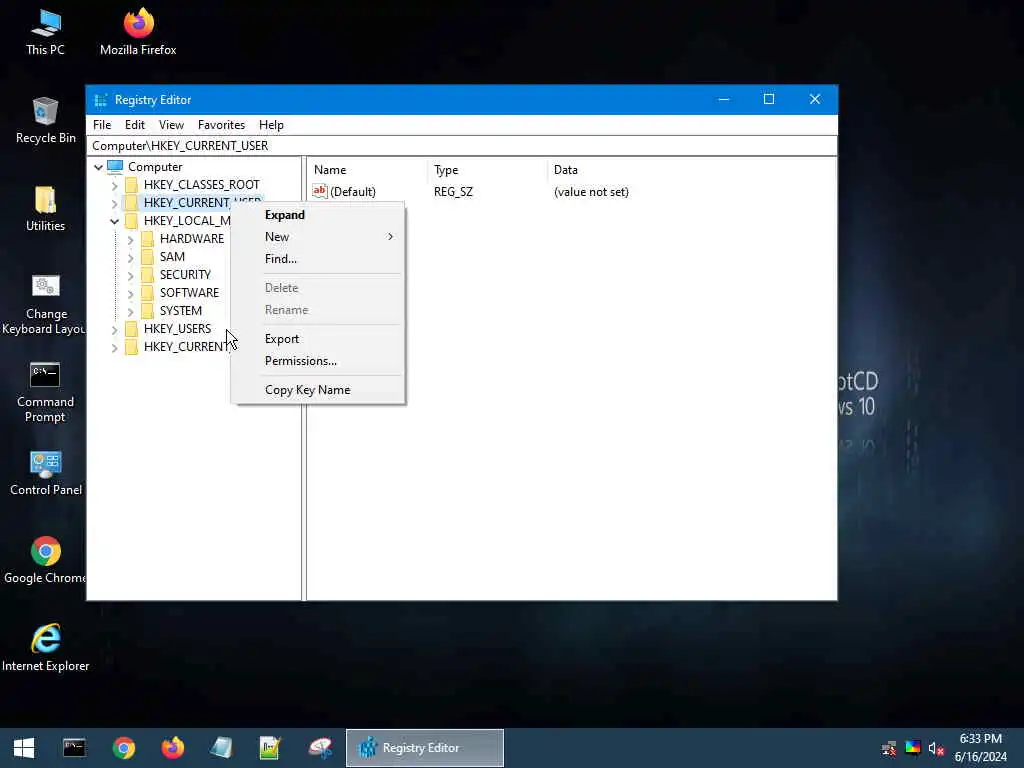Image resolution: width=1024 pixels, height=768 pixels.
Task: Launch Command Prompt desktop shortcut
Action: (x=45, y=392)
